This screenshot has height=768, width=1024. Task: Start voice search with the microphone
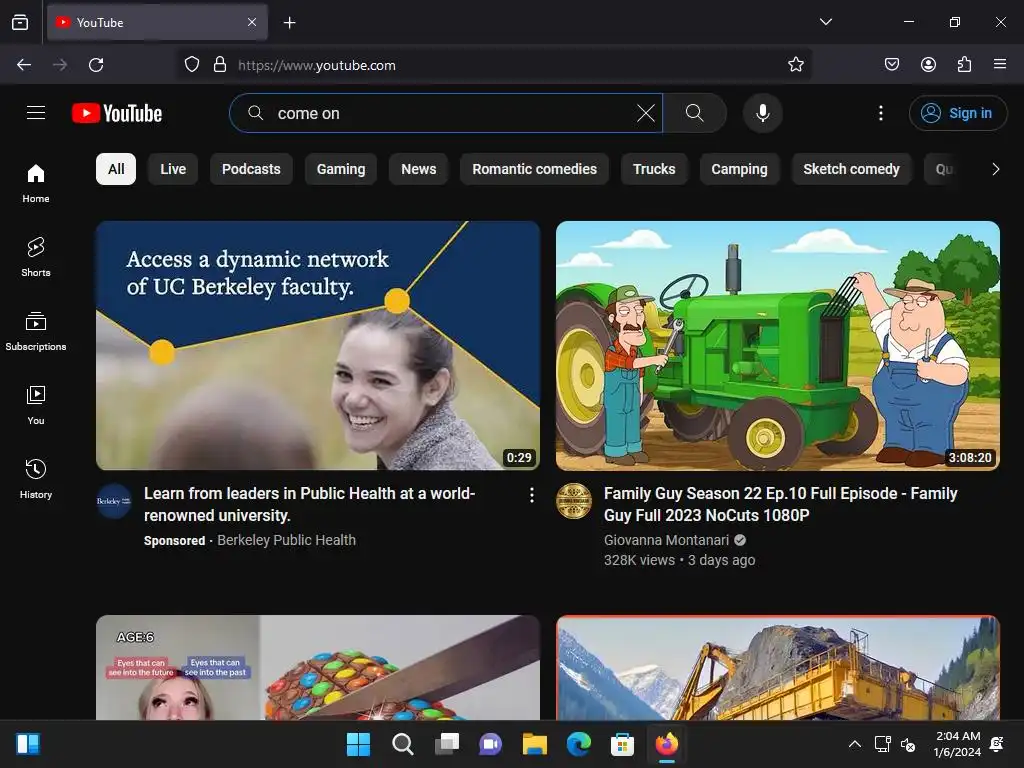coord(762,113)
